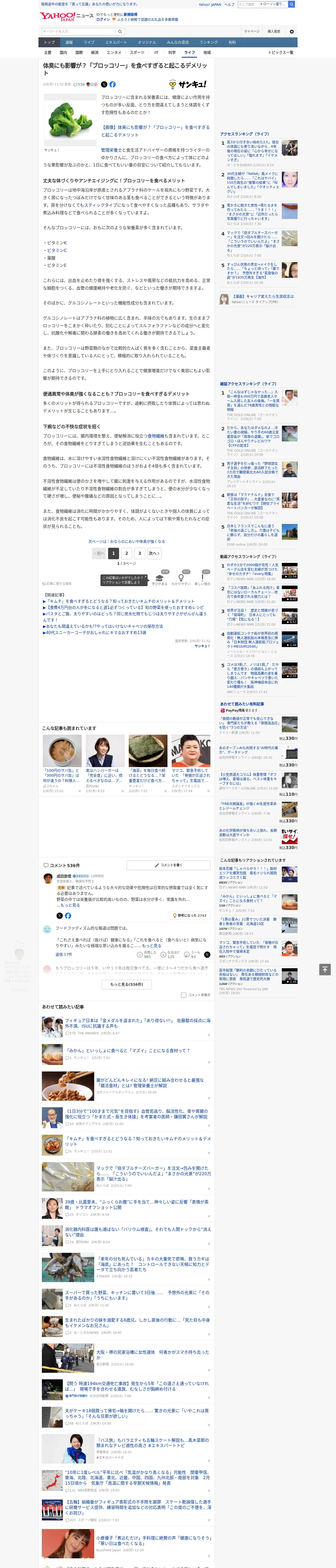Click the Yahoo! JAPAN news logo

click(66, 16)
